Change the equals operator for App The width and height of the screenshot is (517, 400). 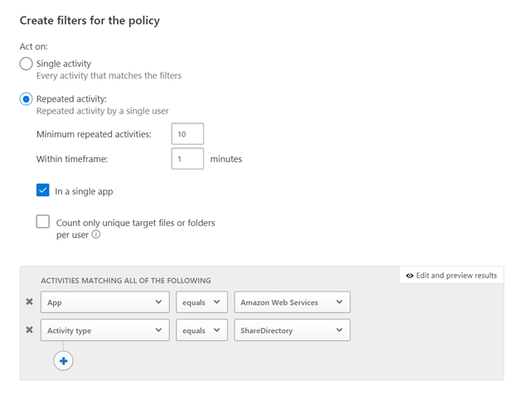(x=202, y=302)
